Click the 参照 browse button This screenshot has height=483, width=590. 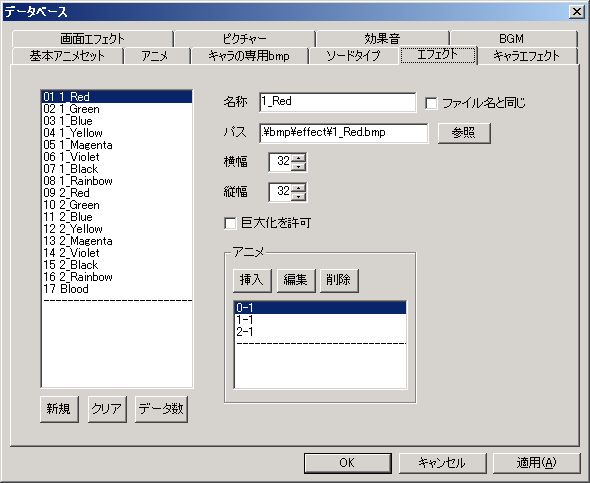pos(464,133)
